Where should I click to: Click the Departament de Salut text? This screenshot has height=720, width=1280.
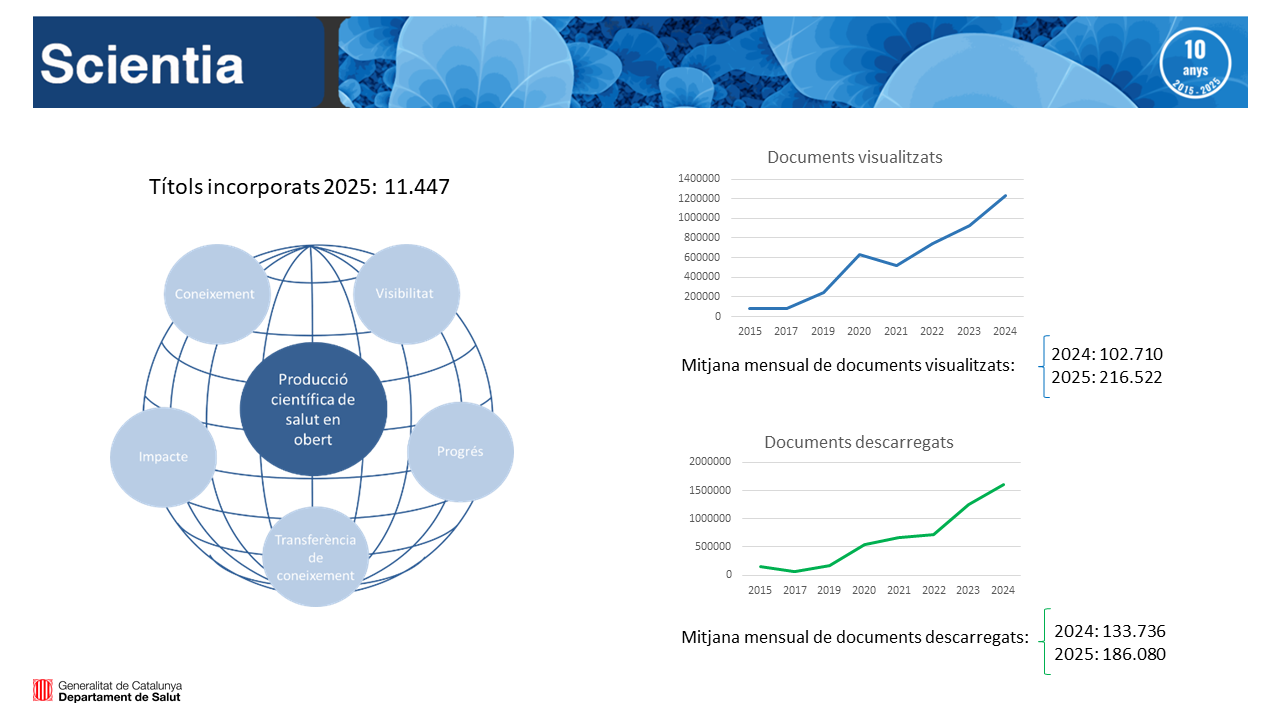[120, 697]
